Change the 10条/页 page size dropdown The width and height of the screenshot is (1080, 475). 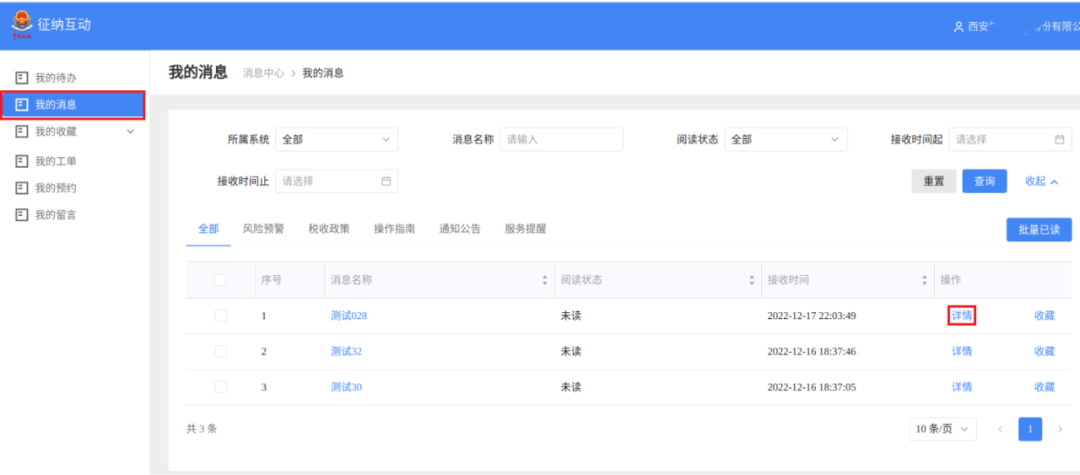click(x=942, y=429)
